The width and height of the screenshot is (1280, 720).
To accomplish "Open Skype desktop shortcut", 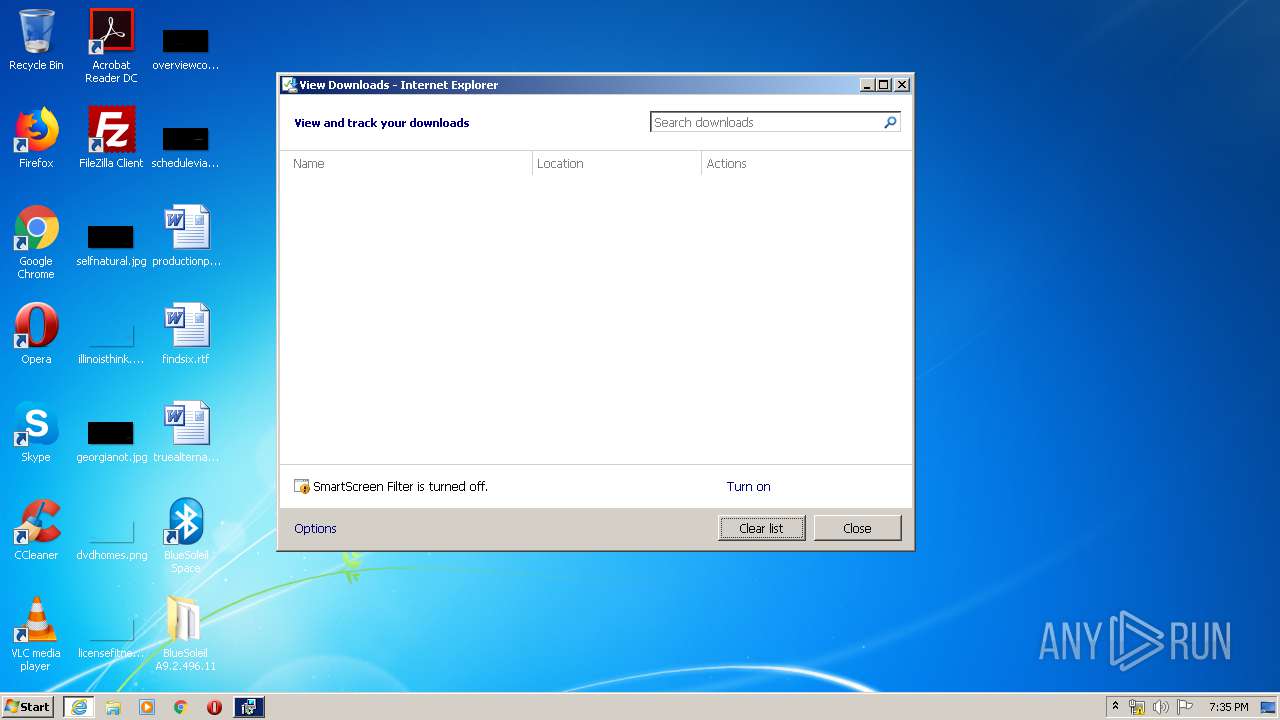I will point(36,432).
